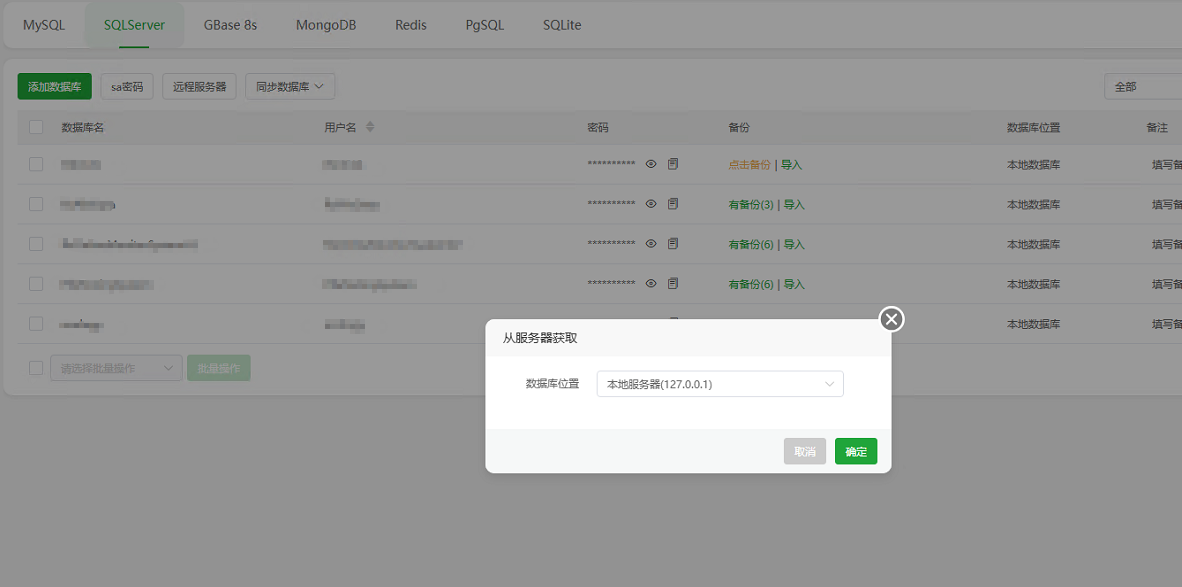Copy the second database row's password
Viewport: 1182px width, 587px height.
pos(672,203)
